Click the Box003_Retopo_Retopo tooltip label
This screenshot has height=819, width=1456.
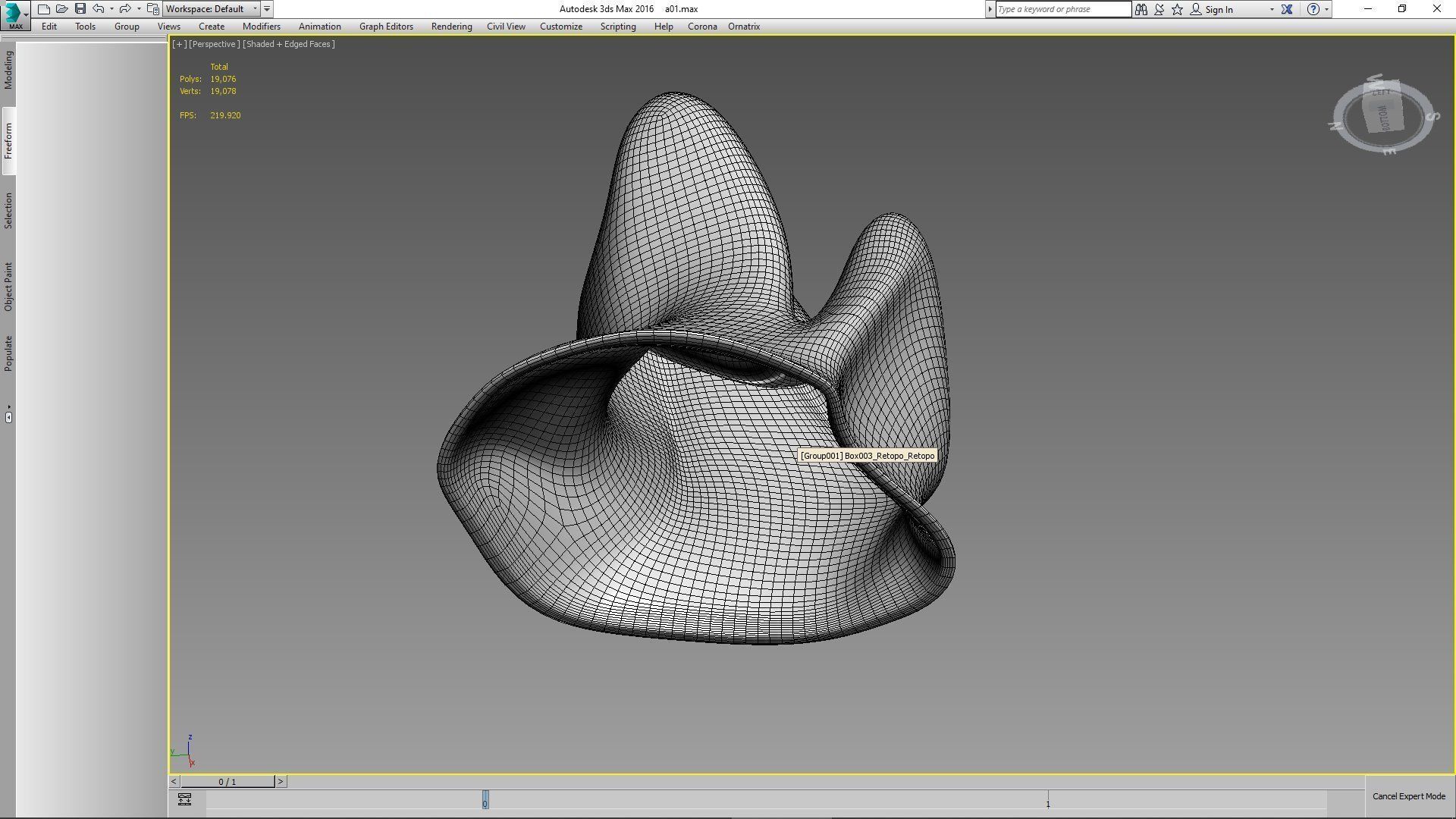click(x=868, y=456)
